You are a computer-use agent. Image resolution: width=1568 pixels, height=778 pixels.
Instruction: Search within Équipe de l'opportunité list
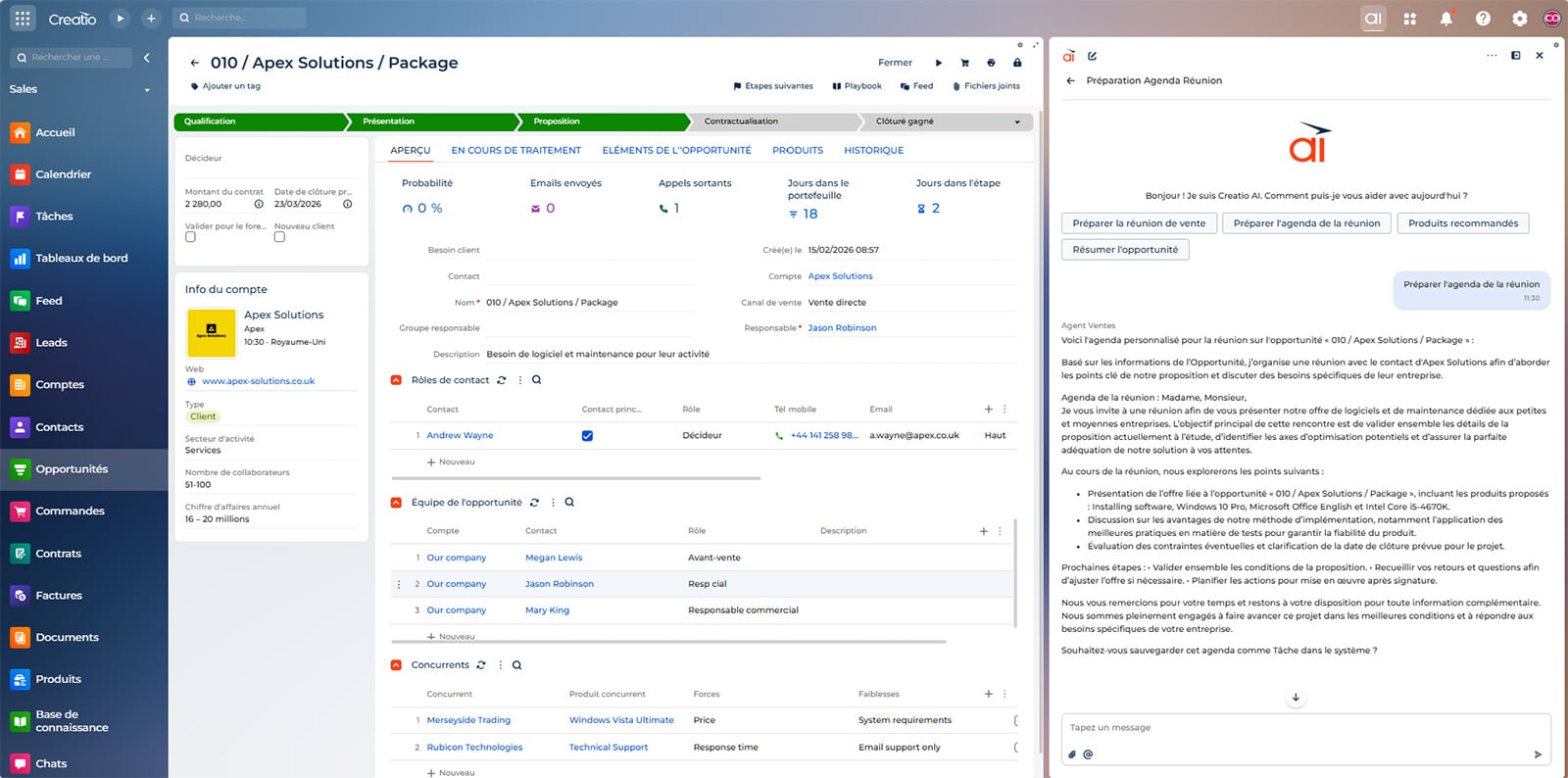pyautogui.click(x=569, y=503)
